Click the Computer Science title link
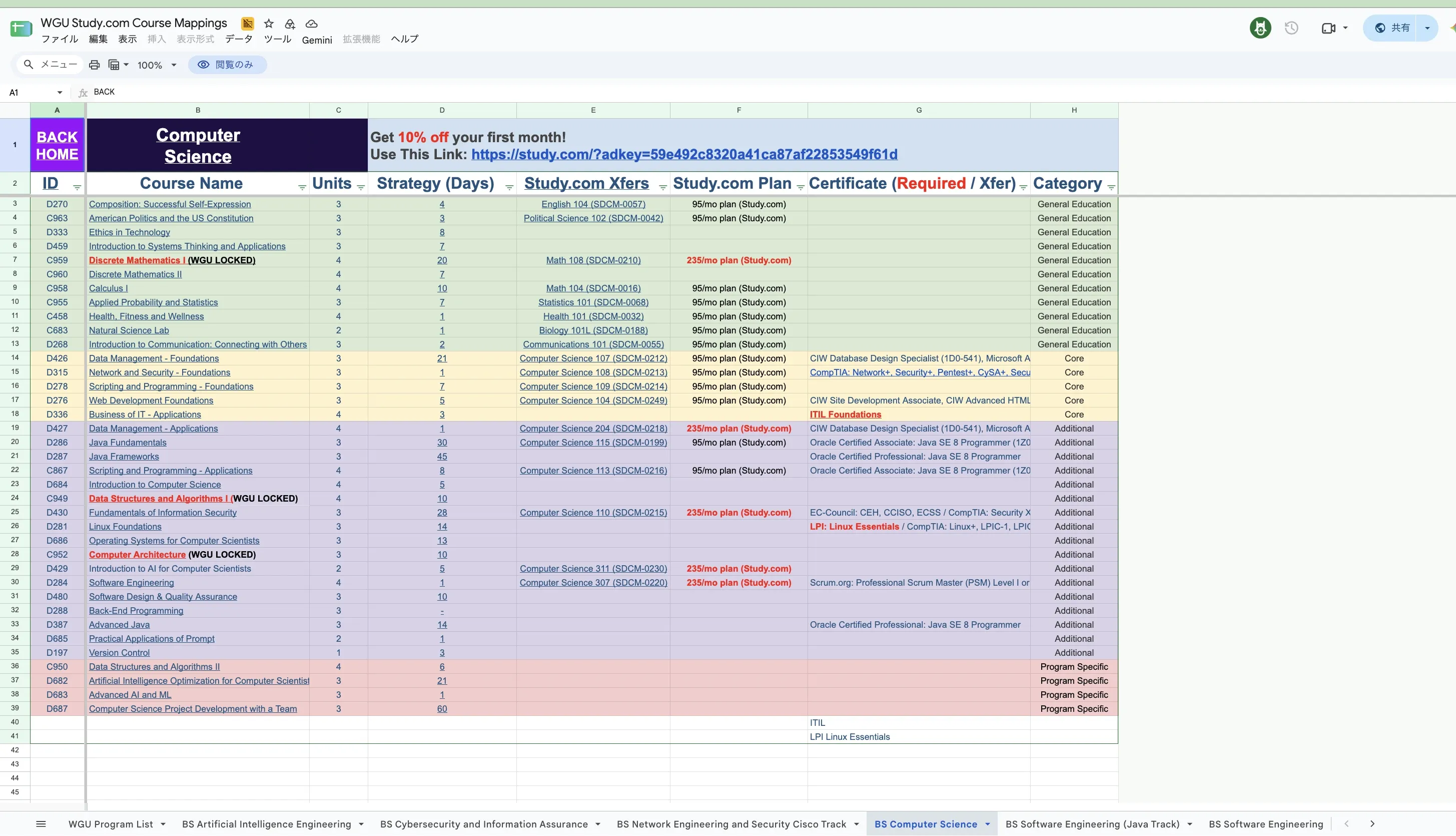Viewport: 1456px width, 836px height. 198,145
